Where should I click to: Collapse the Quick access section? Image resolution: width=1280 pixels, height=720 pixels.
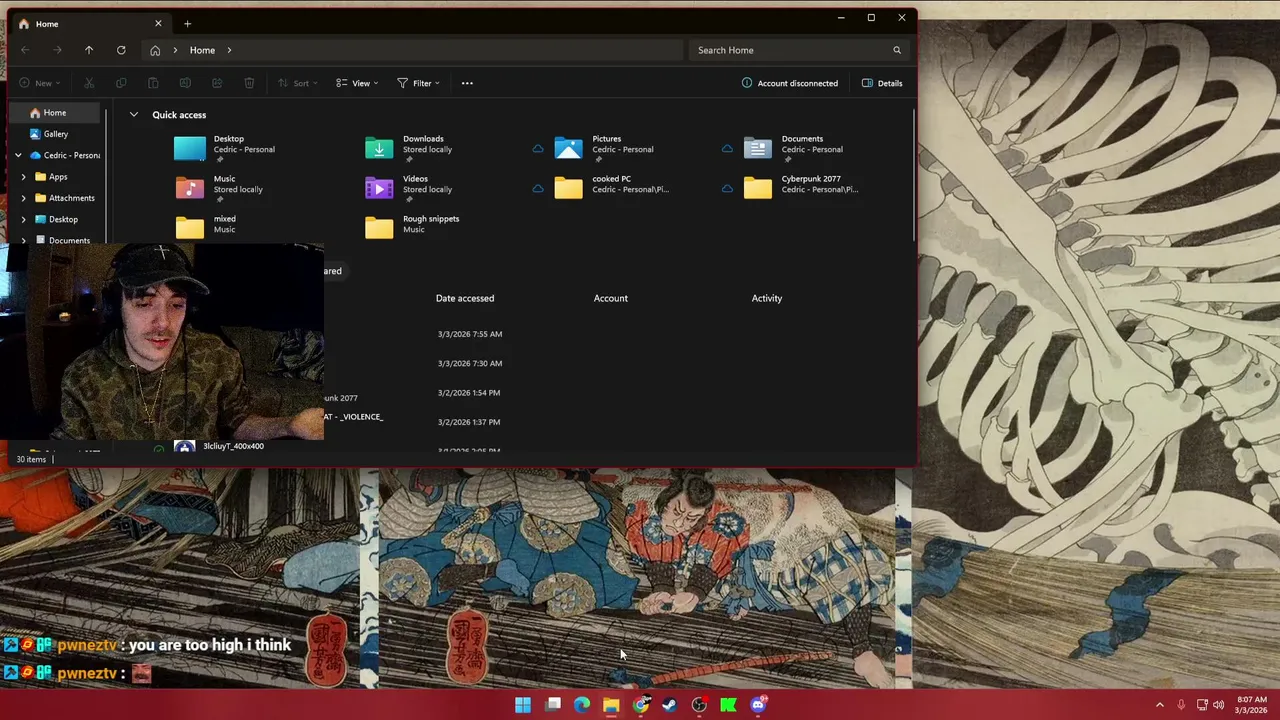[x=133, y=115]
